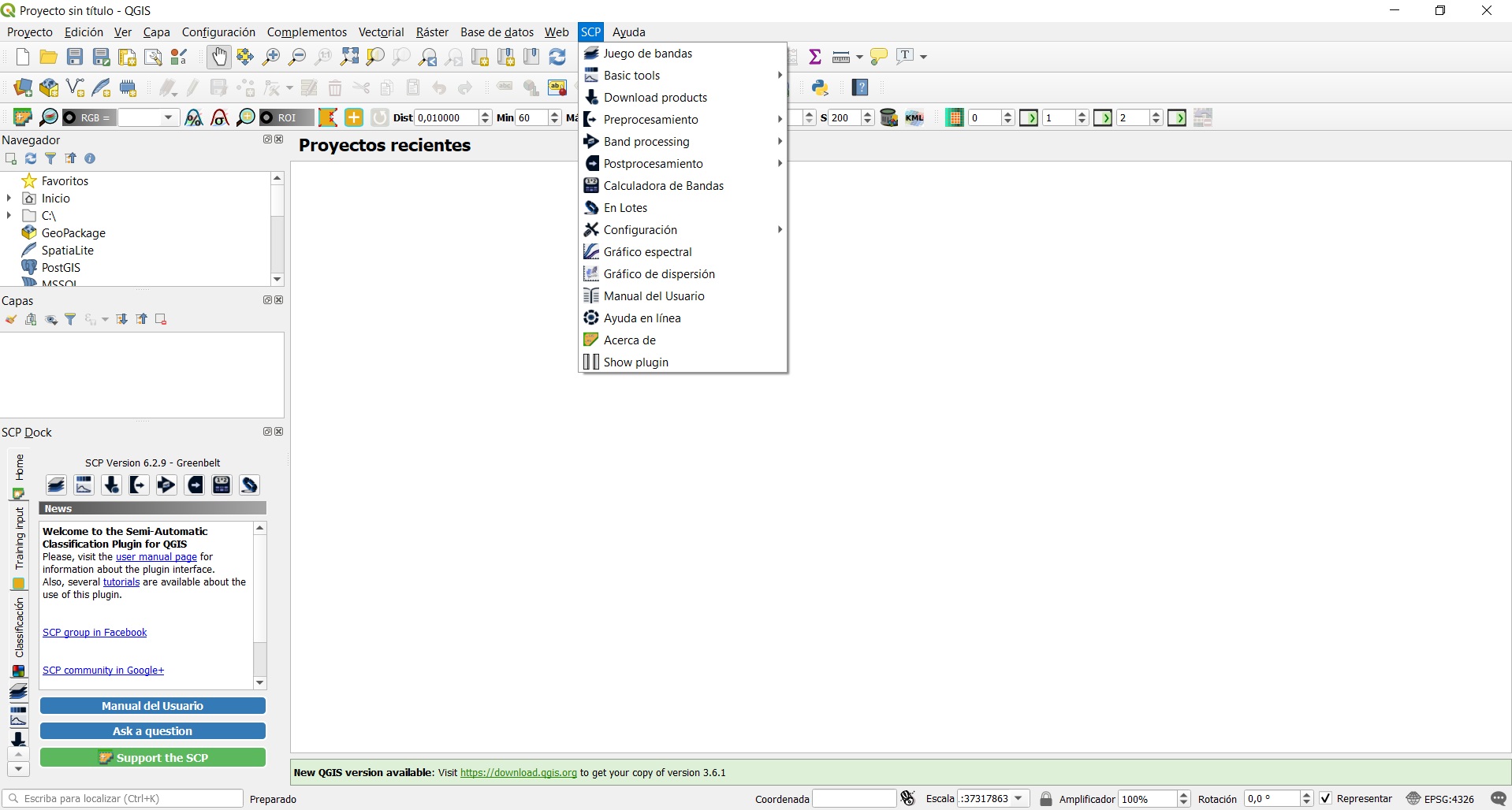Open the Python console
Screen dimensions: 1512x810
click(821, 87)
